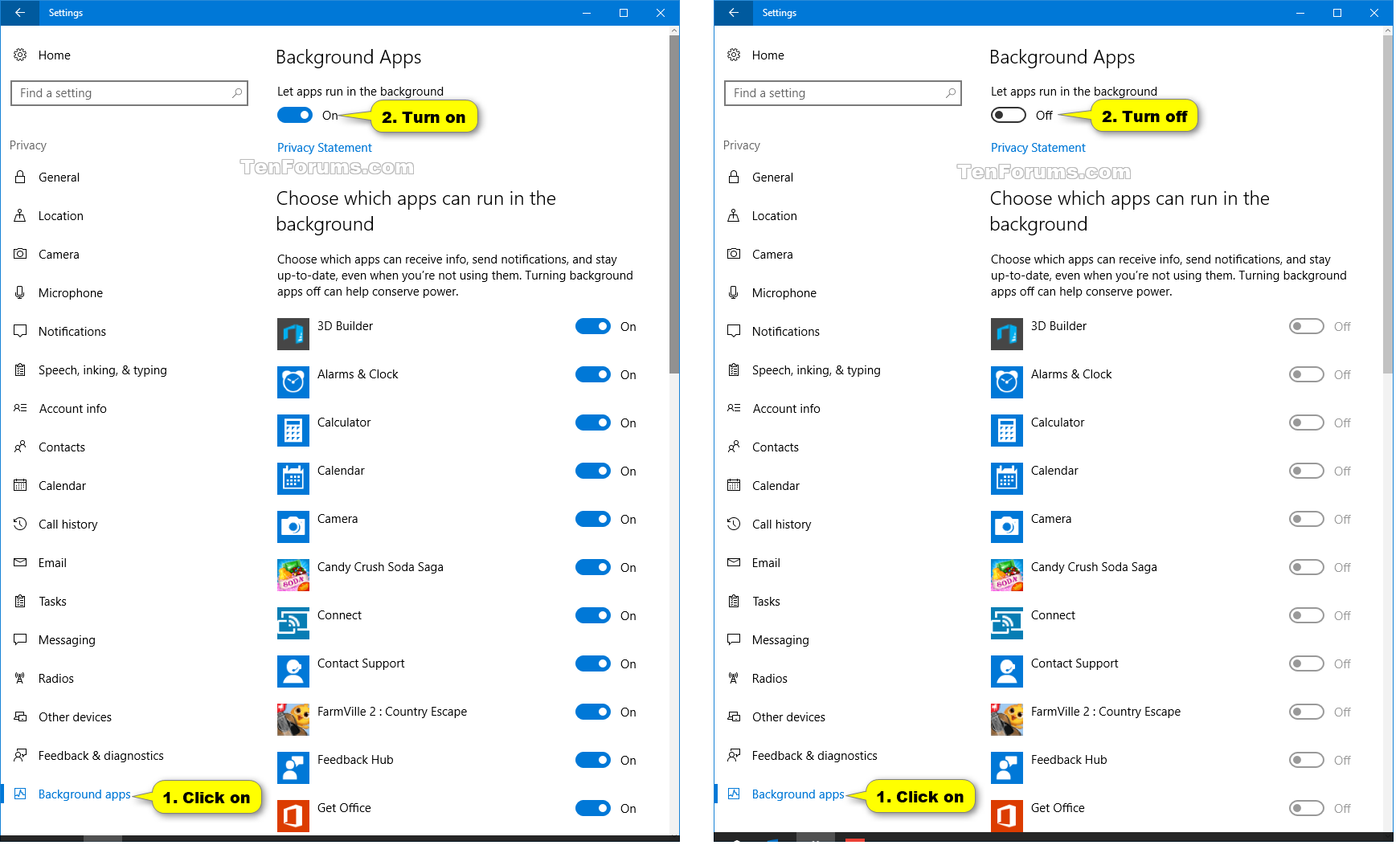
Task: Click Get Office app icon in right window
Action: click(1007, 816)
